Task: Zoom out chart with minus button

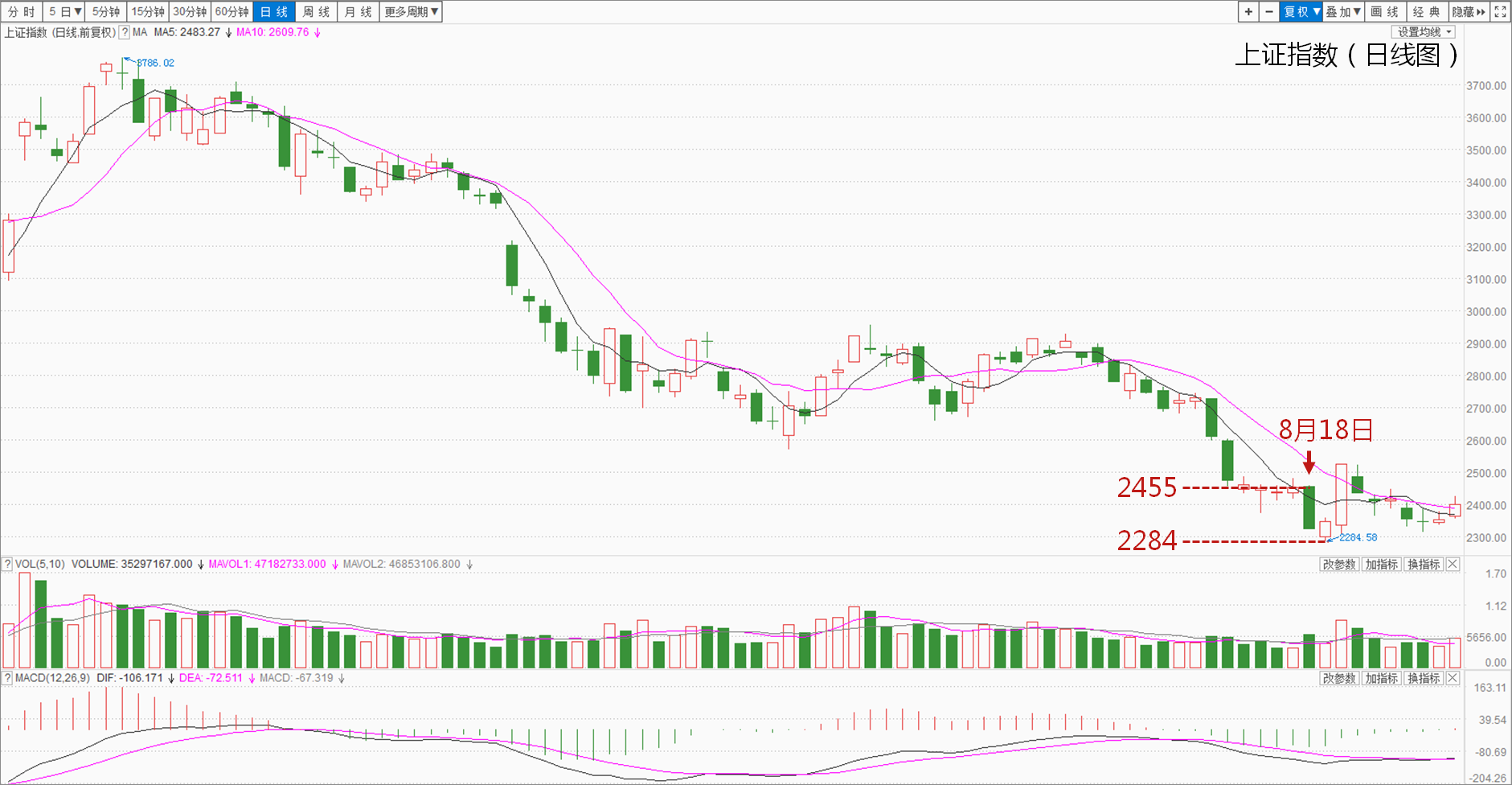Action: click(x=1269, y=12)
